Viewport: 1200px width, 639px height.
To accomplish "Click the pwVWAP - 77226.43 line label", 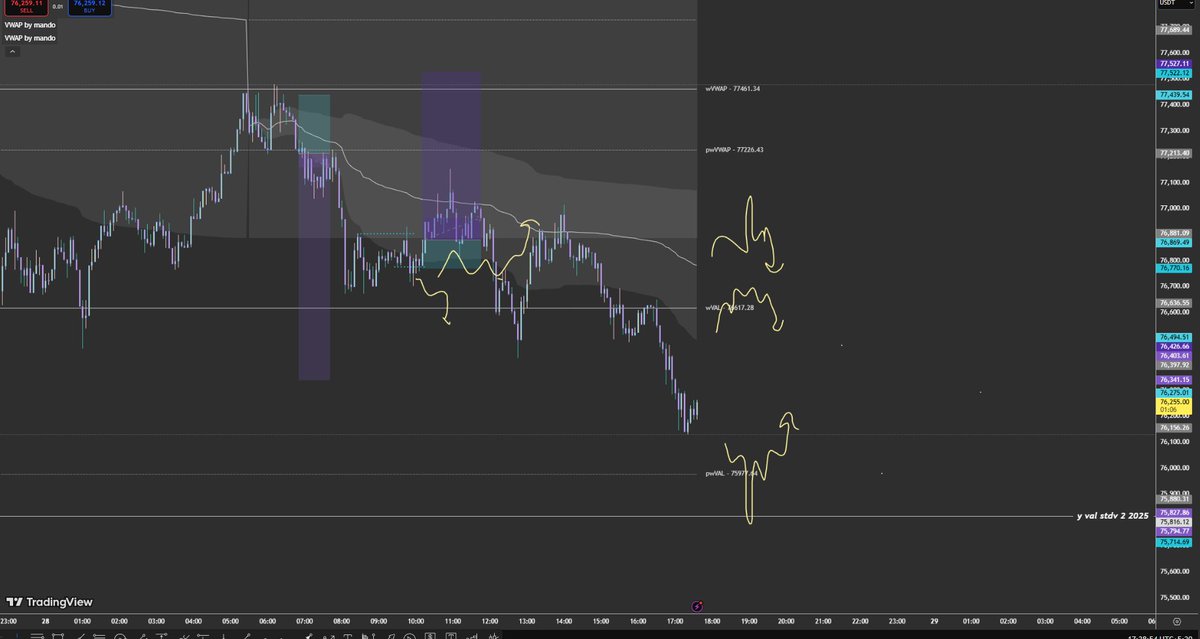I will 734,150.
